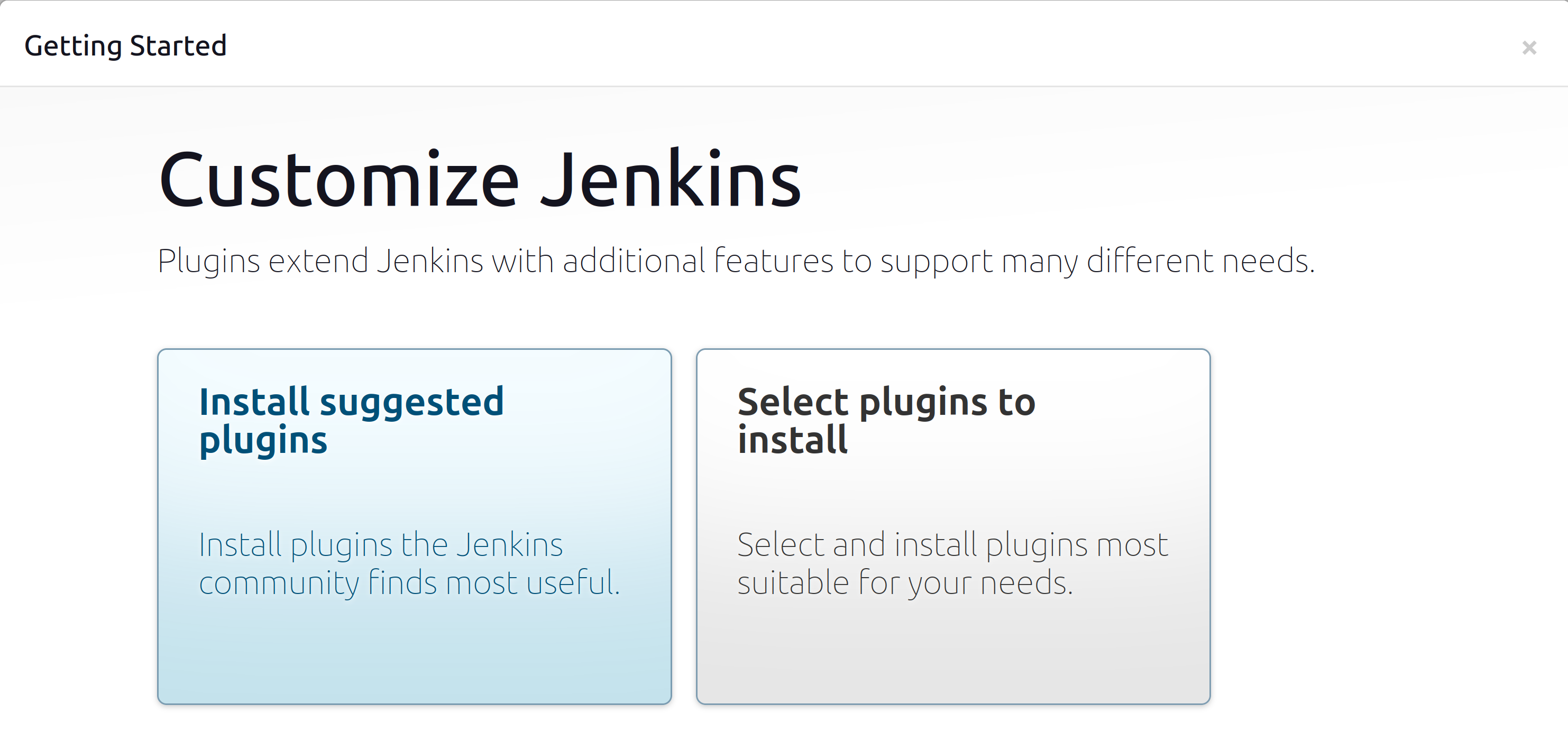Image resolution: width=1568 pixels, height=742 pixels.
Task: Dismiss setup wizard with the X icon
Action: coord(1528,48)
